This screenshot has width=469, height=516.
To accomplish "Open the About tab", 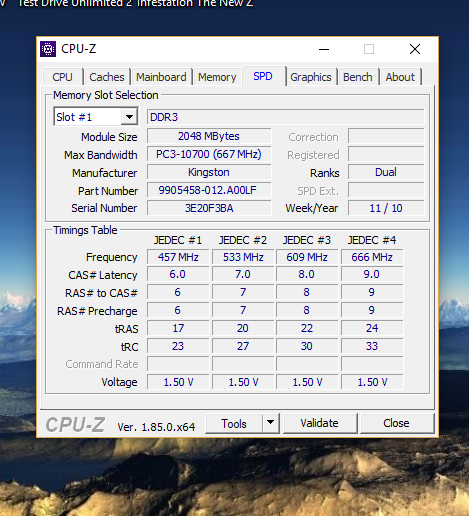I will (400, 77).
